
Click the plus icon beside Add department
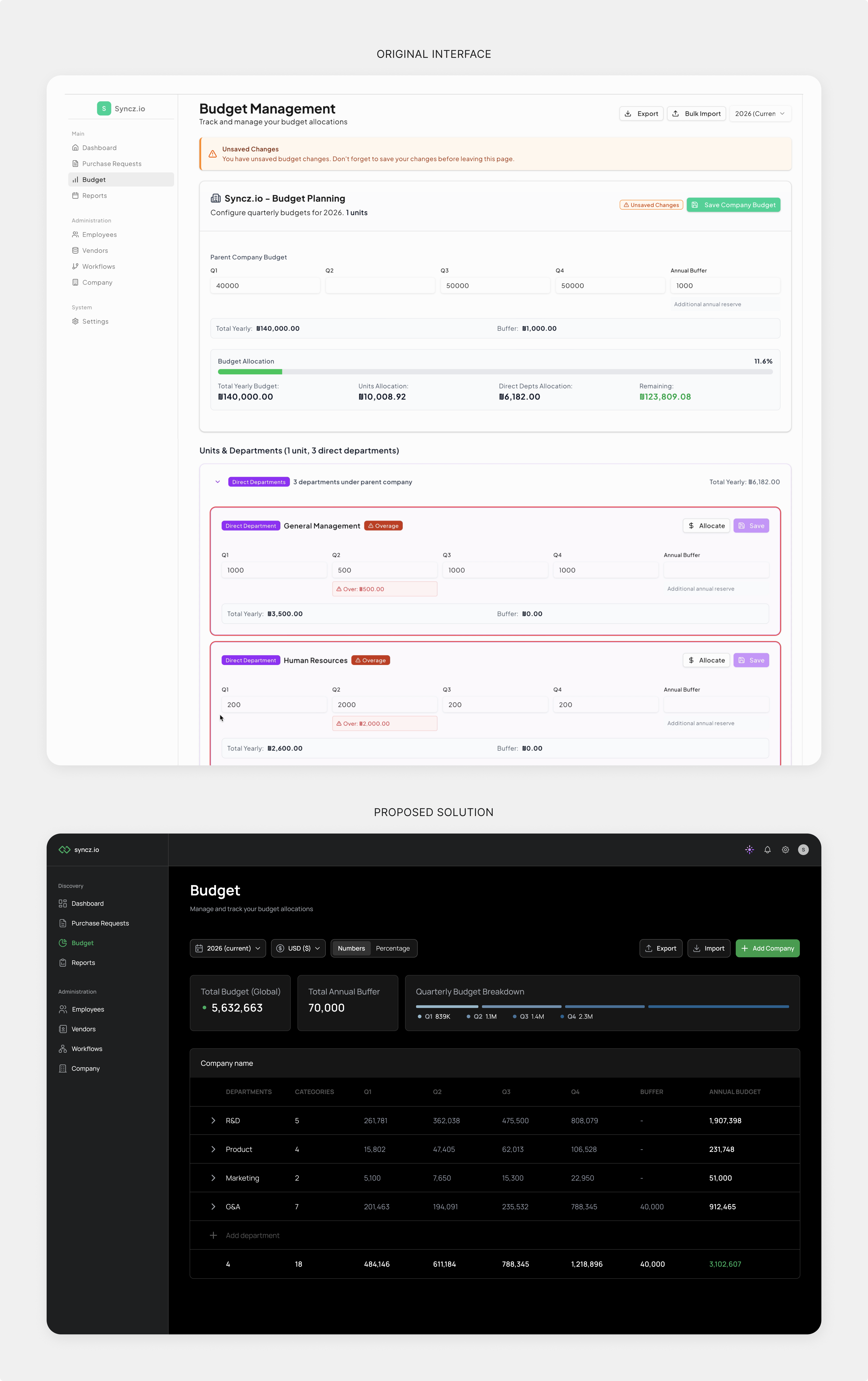213,1235
